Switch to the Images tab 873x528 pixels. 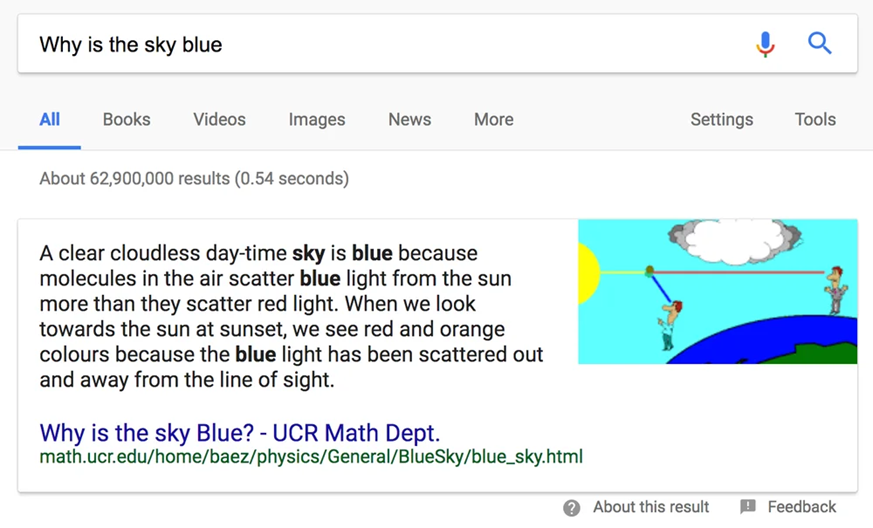tap(317, 120)
